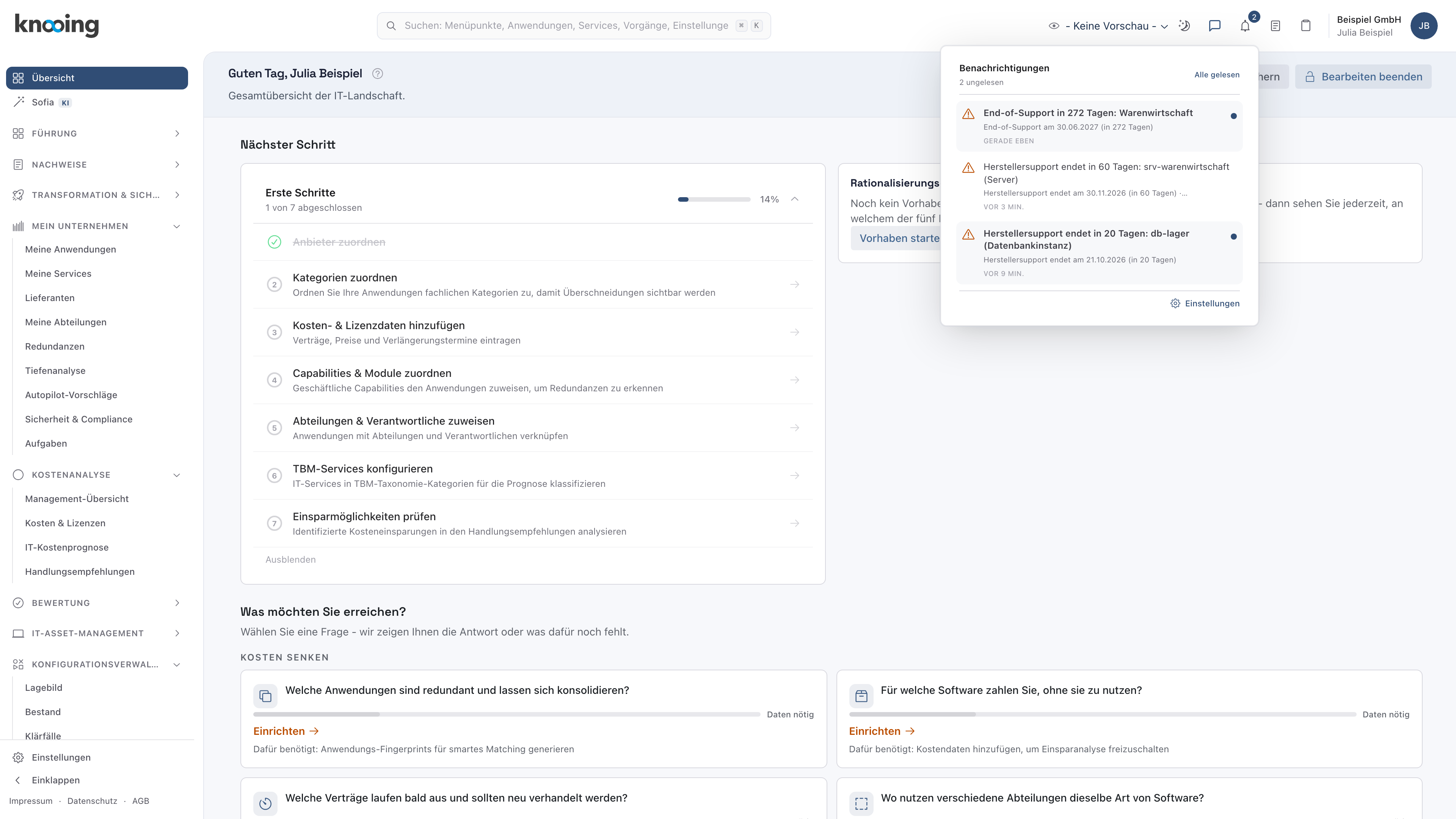Click the arrow on TBM-Services konfigurieren row
This screenshot has width=1456, height=819.
pyautogui.click(x=794, y=475)
